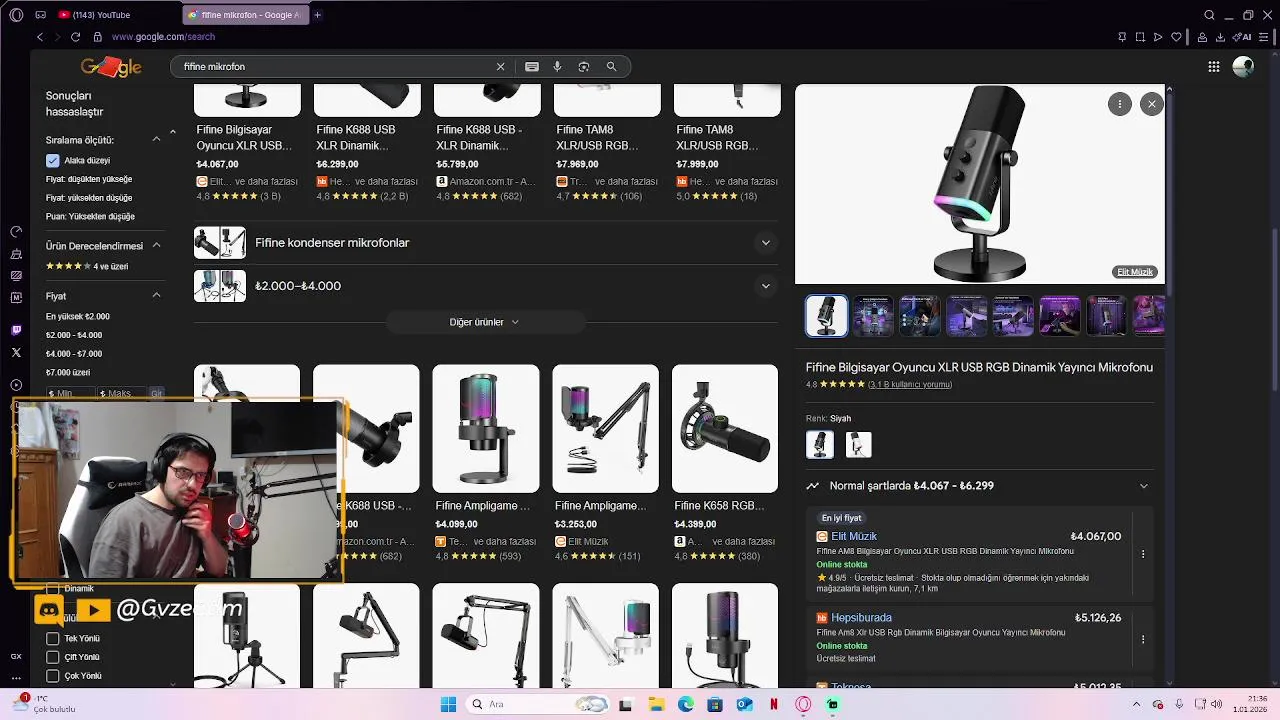1280x720 pixels.
Task: Select first product image thumbnail
Action: click(x=826, y=316)
